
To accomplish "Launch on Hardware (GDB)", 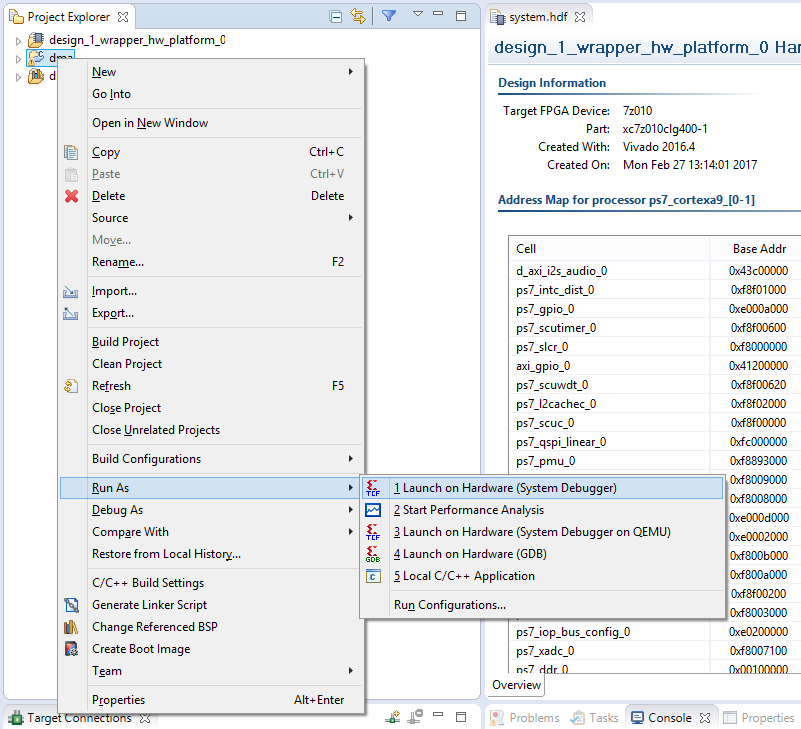I will point(543,554).
